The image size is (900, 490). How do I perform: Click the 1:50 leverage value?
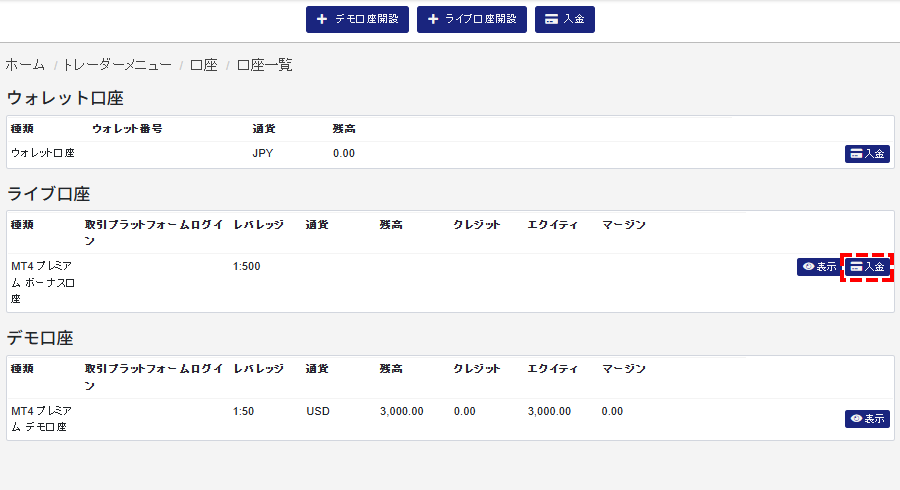coord(243,411)
